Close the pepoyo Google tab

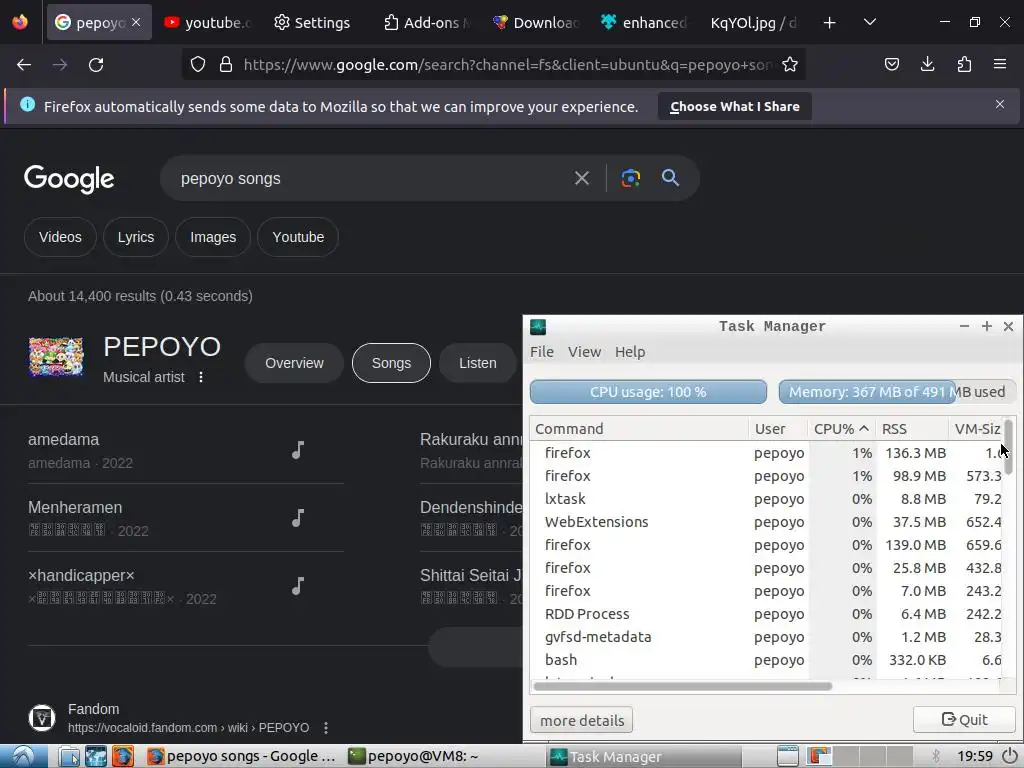click(136, 22)
